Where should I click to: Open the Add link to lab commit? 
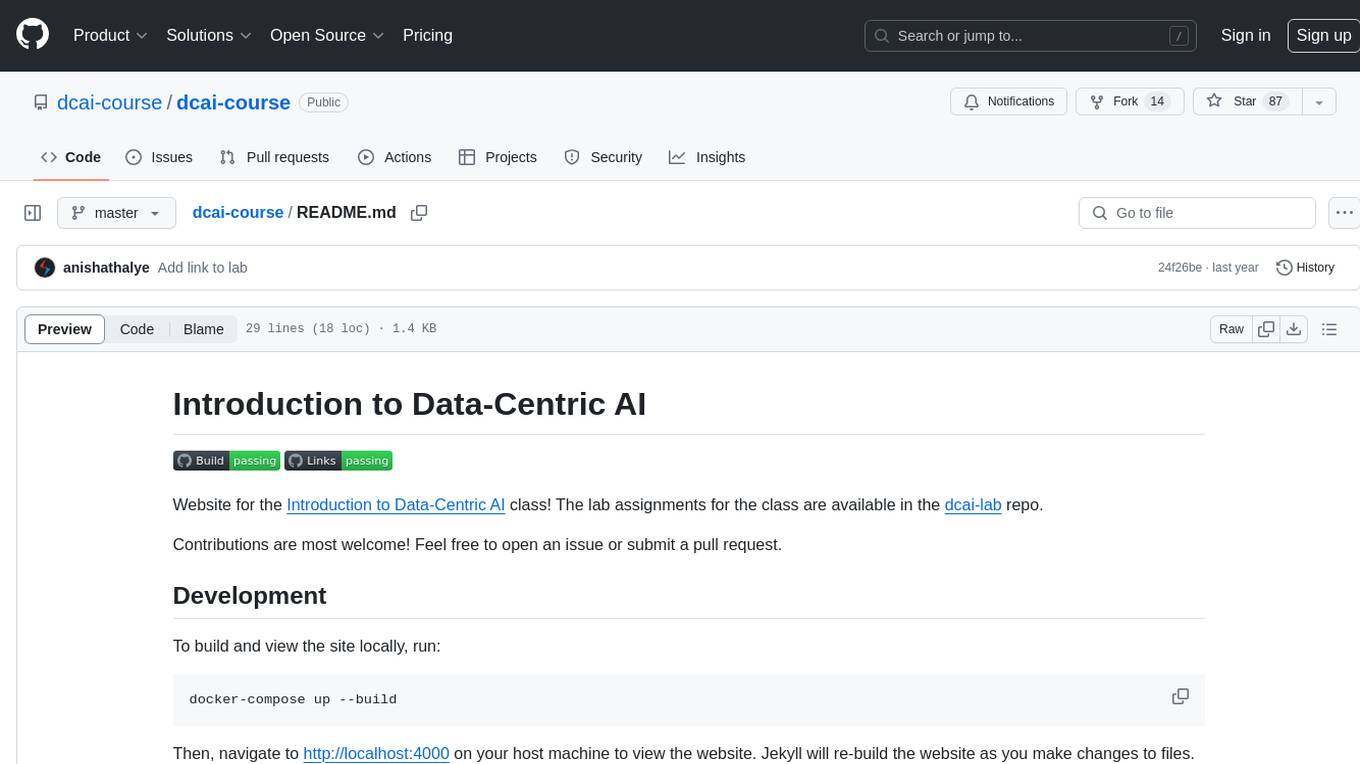coord(202,268)
